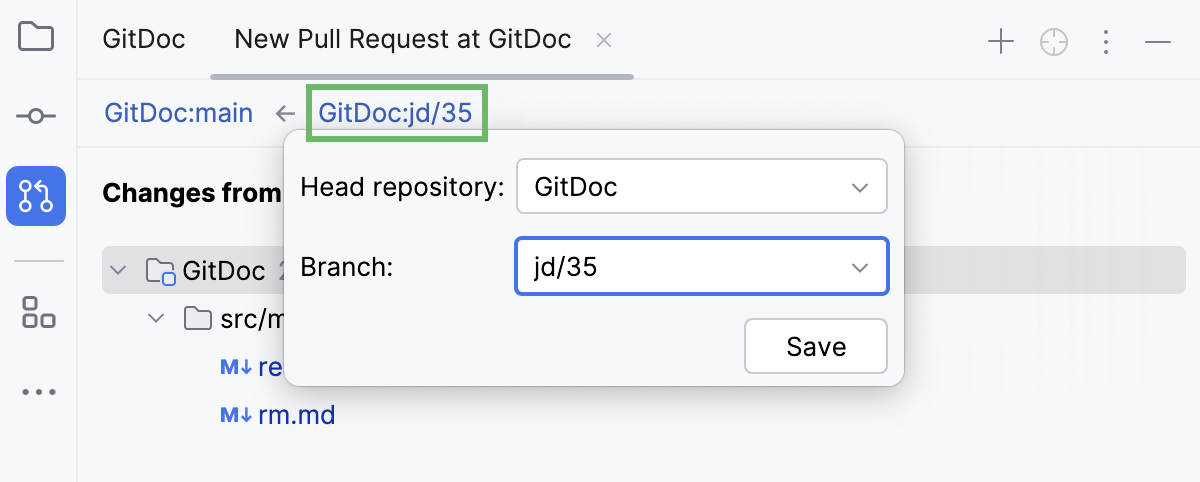The image size is (1200, 482).
Task: Open the Commit tool window
Action: [36, 117]
